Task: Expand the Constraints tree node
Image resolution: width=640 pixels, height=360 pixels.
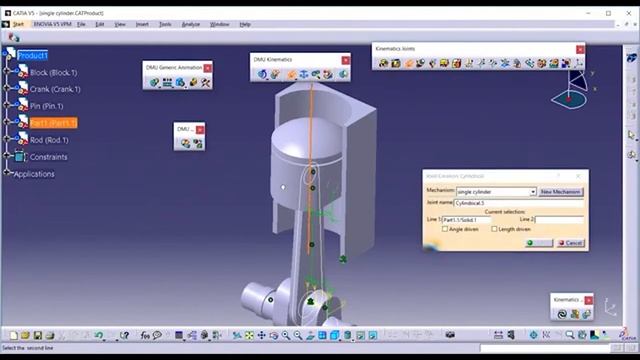Action: click(7, 155)
